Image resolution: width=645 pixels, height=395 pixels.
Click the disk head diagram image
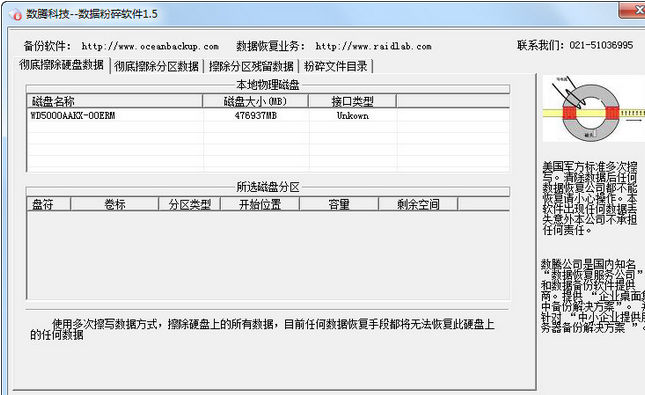[x=594, y=109]
